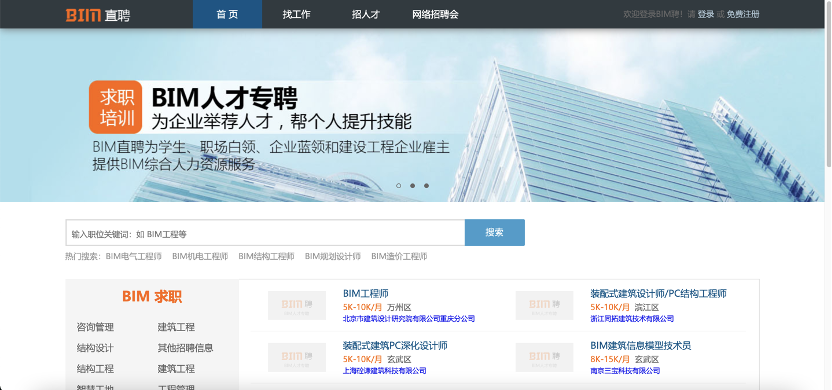Screen dimensions: 832x390
Task: Open the 其他招聘信息 category
Action: tap(185, 348)
